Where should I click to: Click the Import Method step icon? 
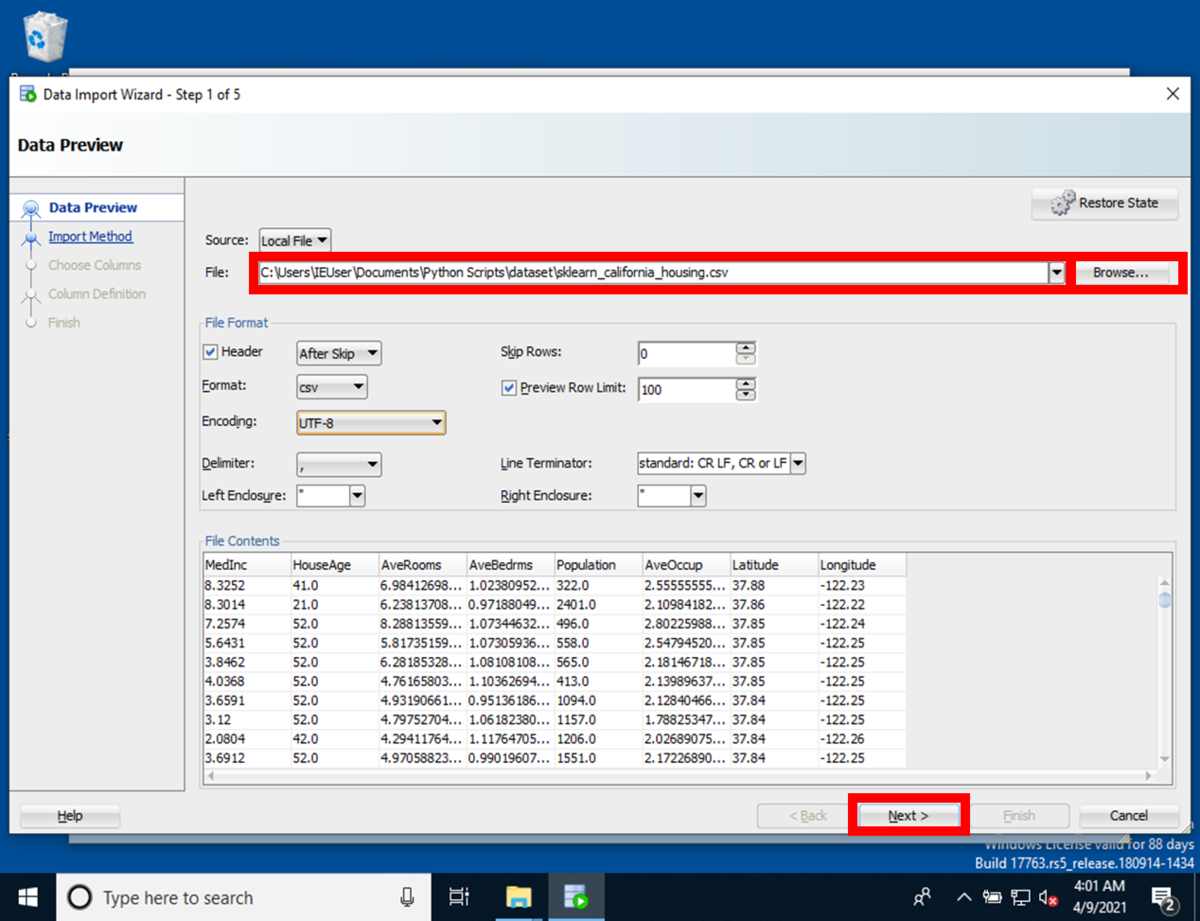click(x=31, y=237)
